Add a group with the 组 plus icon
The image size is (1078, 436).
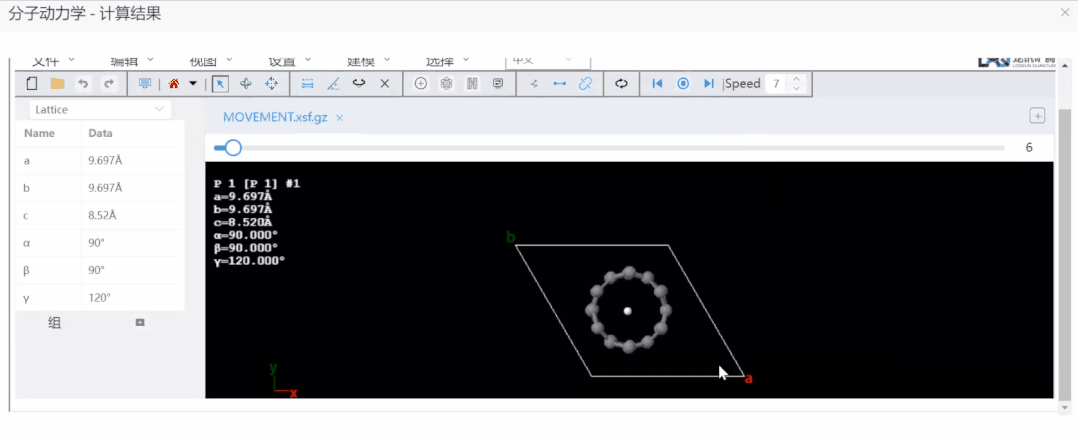[140, 323]
